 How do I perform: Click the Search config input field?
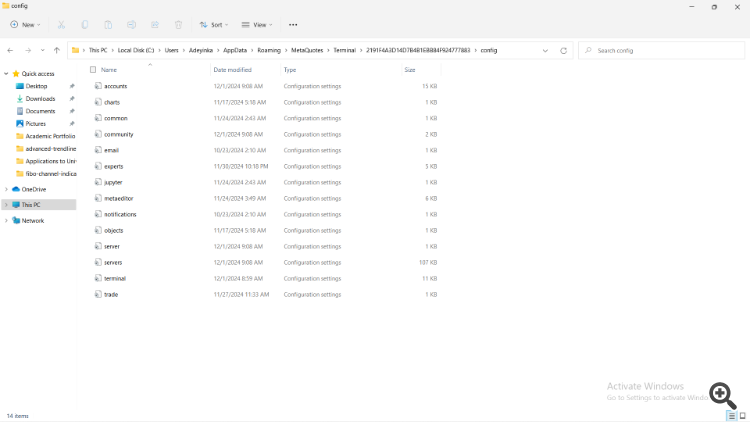pyautogui.click(x=662, y=50)
